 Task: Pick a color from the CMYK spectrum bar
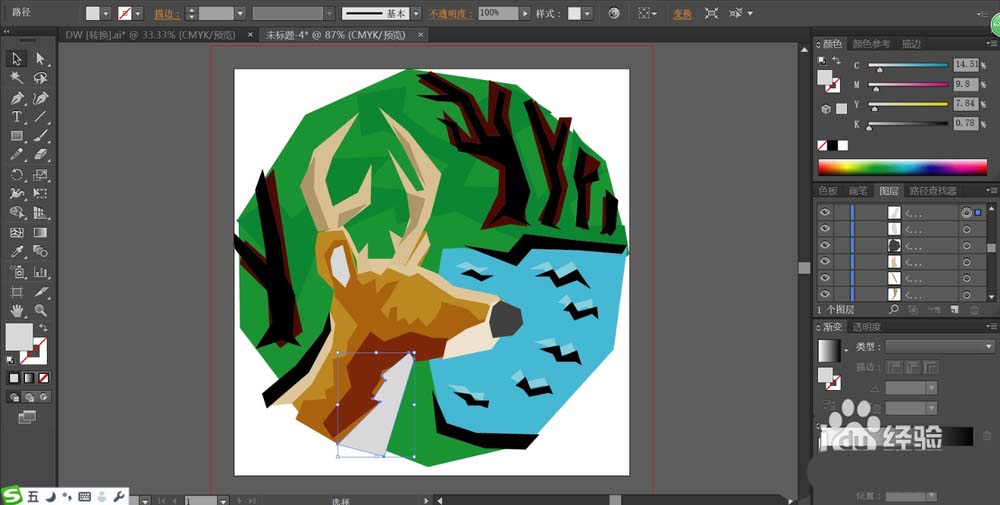click(x=900, y=167)
